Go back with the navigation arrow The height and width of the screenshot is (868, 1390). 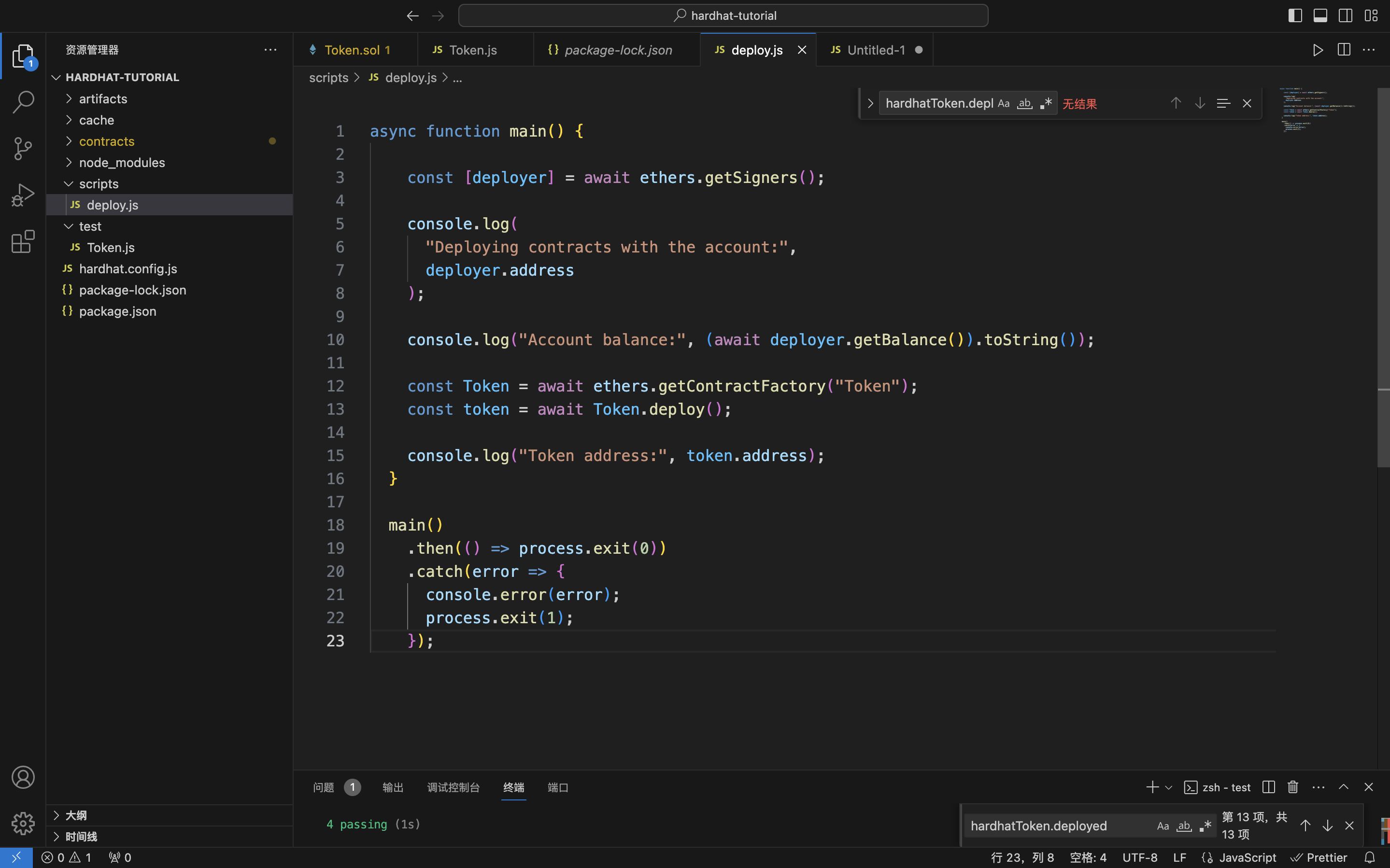tap(412, 16)
